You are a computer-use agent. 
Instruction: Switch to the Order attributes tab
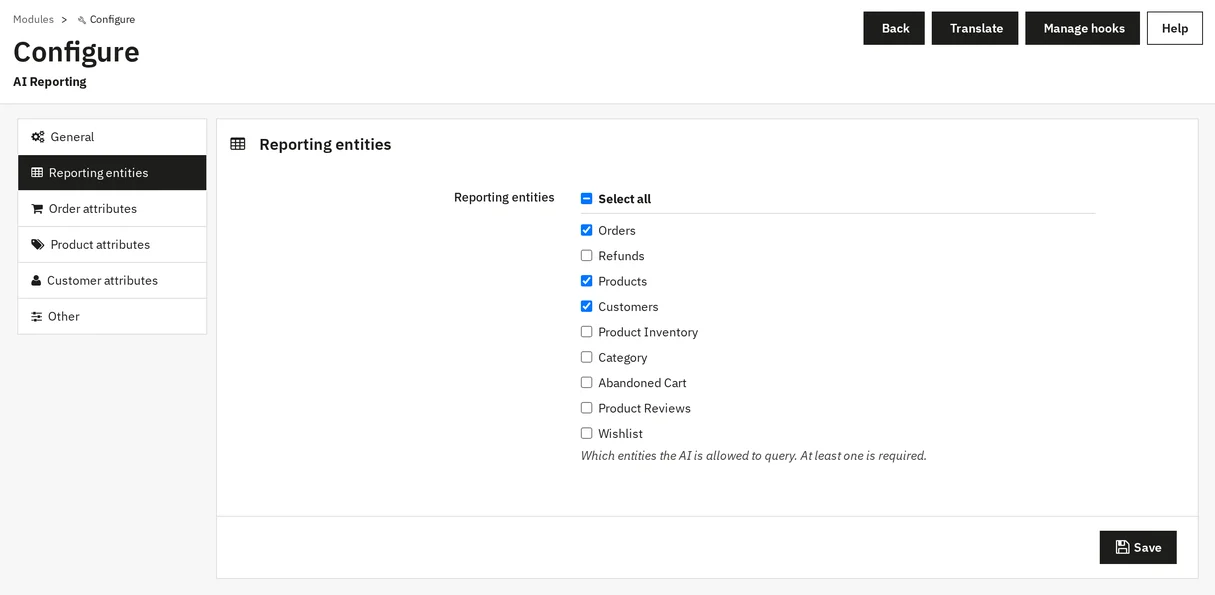click(x=112, y=209)
